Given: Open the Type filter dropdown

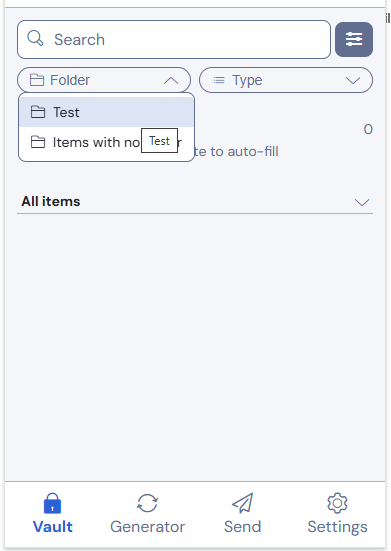Looking at the screenshot, I should coord(286,80).
